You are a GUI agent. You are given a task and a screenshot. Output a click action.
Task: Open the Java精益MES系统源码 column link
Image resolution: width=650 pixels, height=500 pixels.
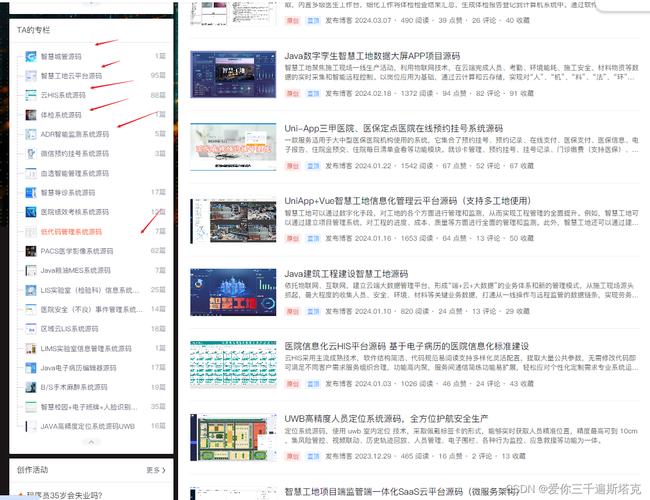75,270
